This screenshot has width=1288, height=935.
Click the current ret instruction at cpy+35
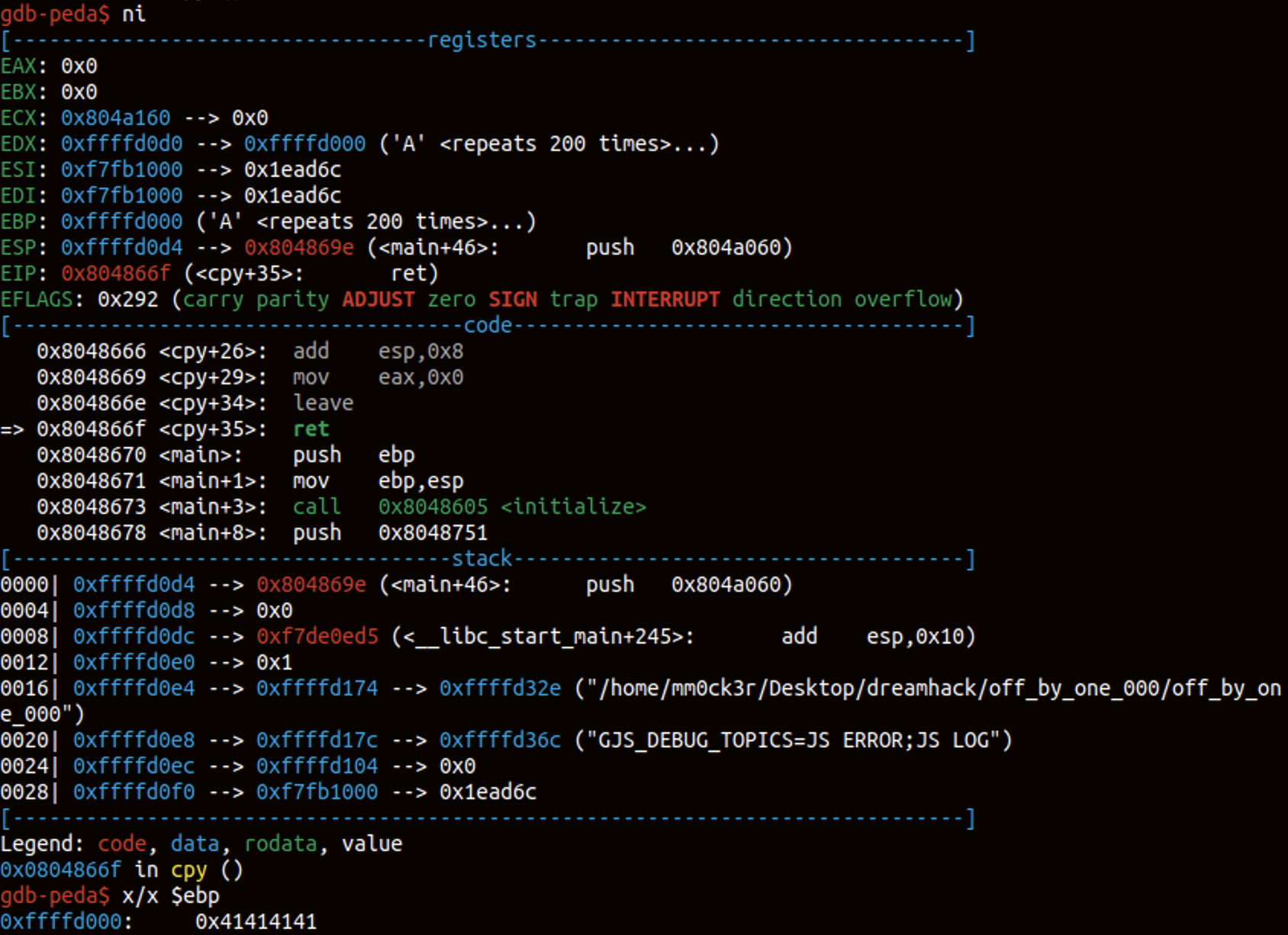(311, 429)
